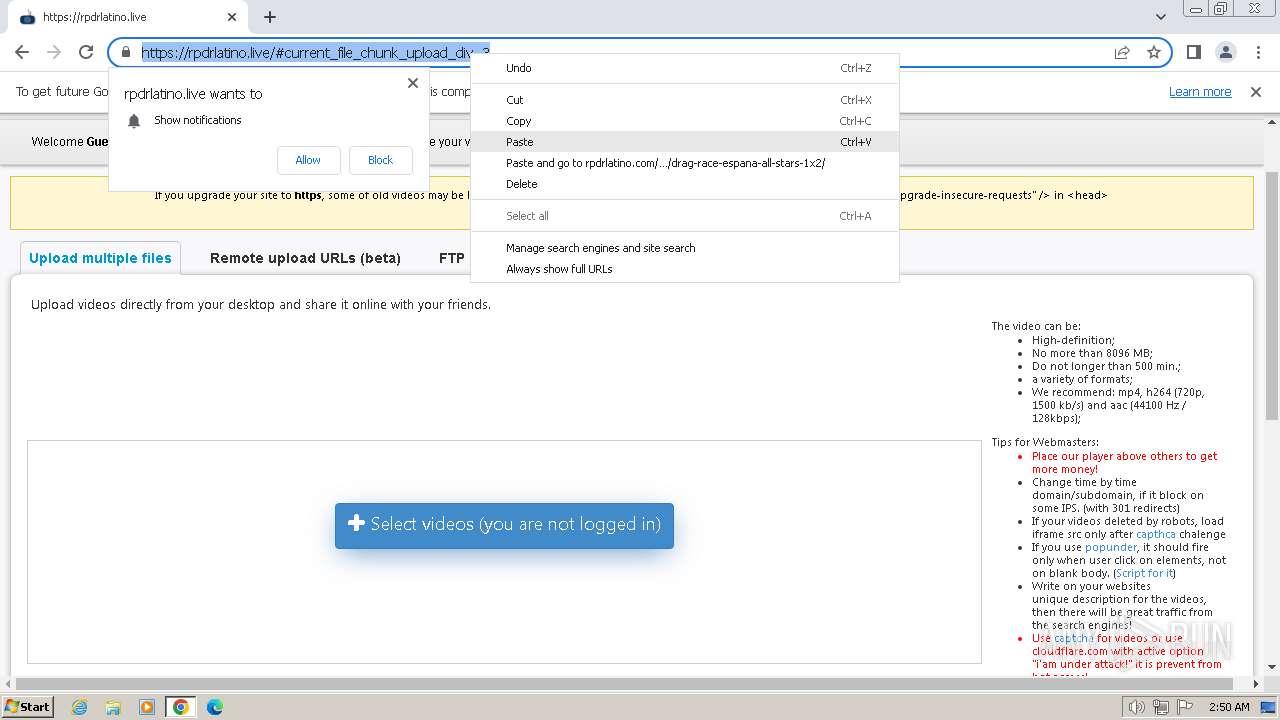Launch Internet Explorer from the taskbar
Screen dimensions: 1280x720
point(80,707)
